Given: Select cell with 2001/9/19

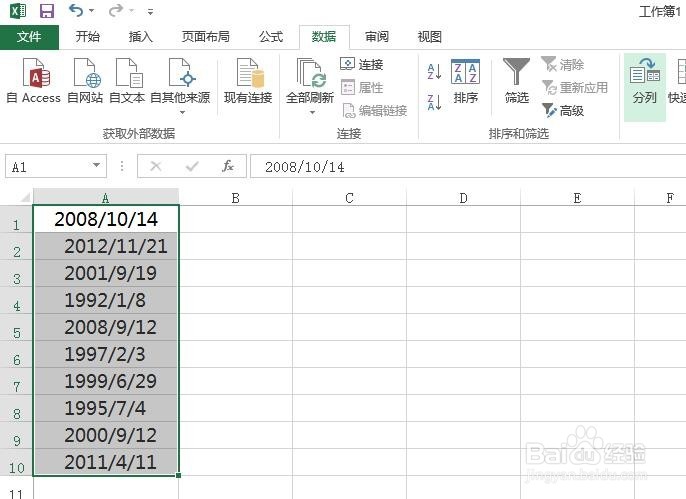Looking at the screenshot, I should point(106,273).
